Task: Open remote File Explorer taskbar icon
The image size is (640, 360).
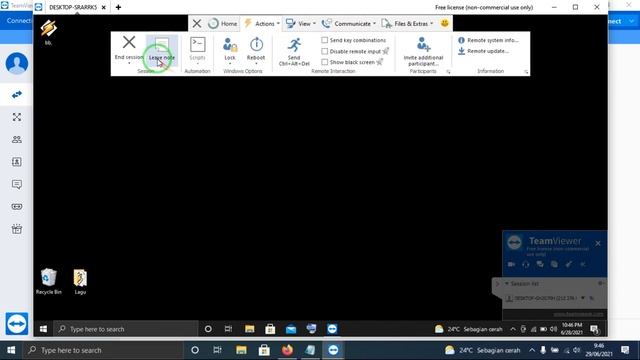Action: tap(249, 329)
